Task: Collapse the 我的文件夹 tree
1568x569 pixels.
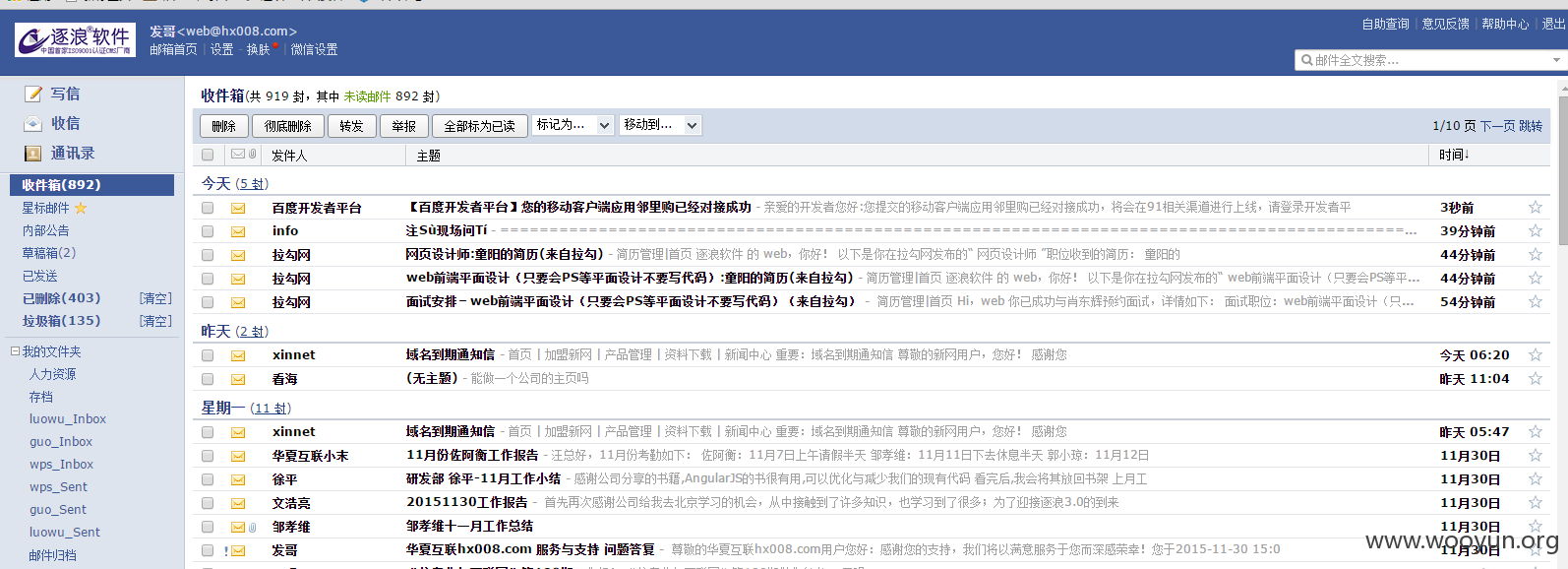Action: [15, 351]
